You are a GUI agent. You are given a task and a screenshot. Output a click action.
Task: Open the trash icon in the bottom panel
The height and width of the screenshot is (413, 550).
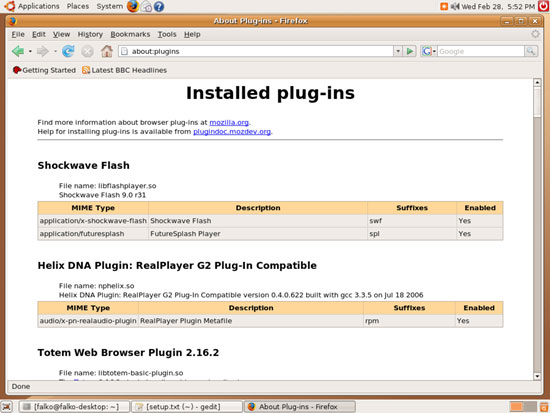pyautogui.click(x=544, y=407)
